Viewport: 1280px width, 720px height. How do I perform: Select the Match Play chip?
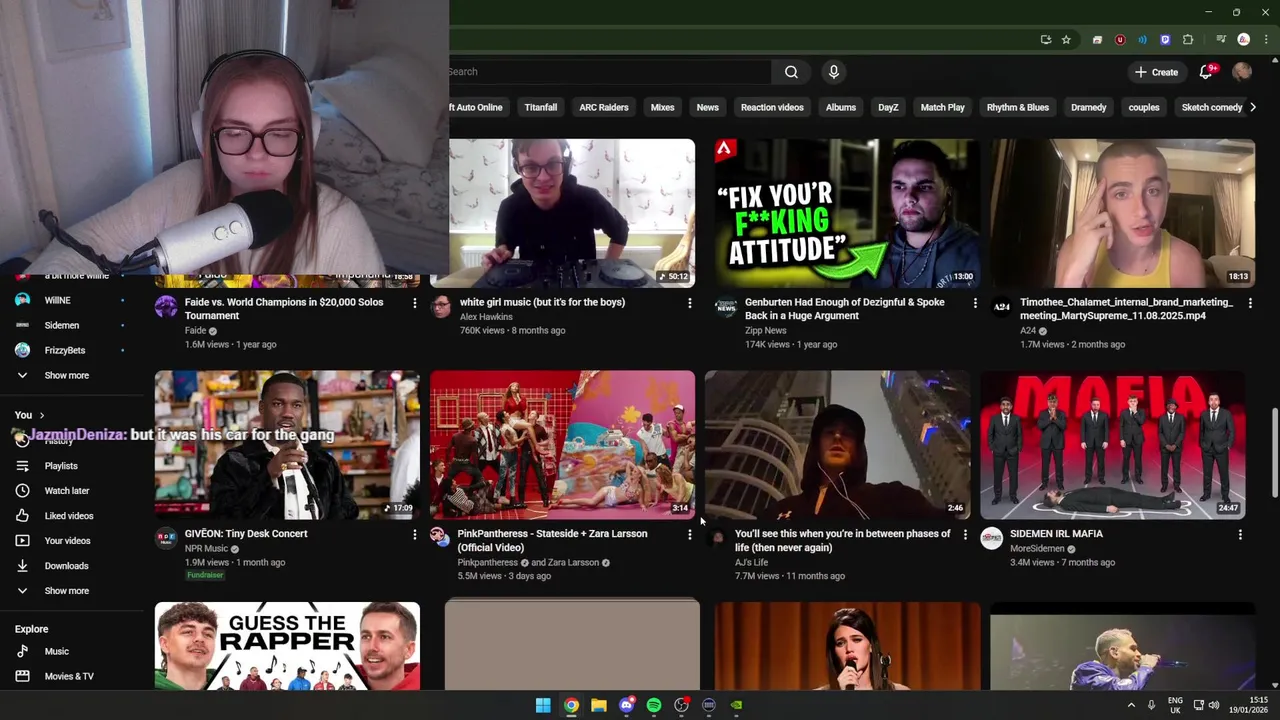(x=943, y=107)
